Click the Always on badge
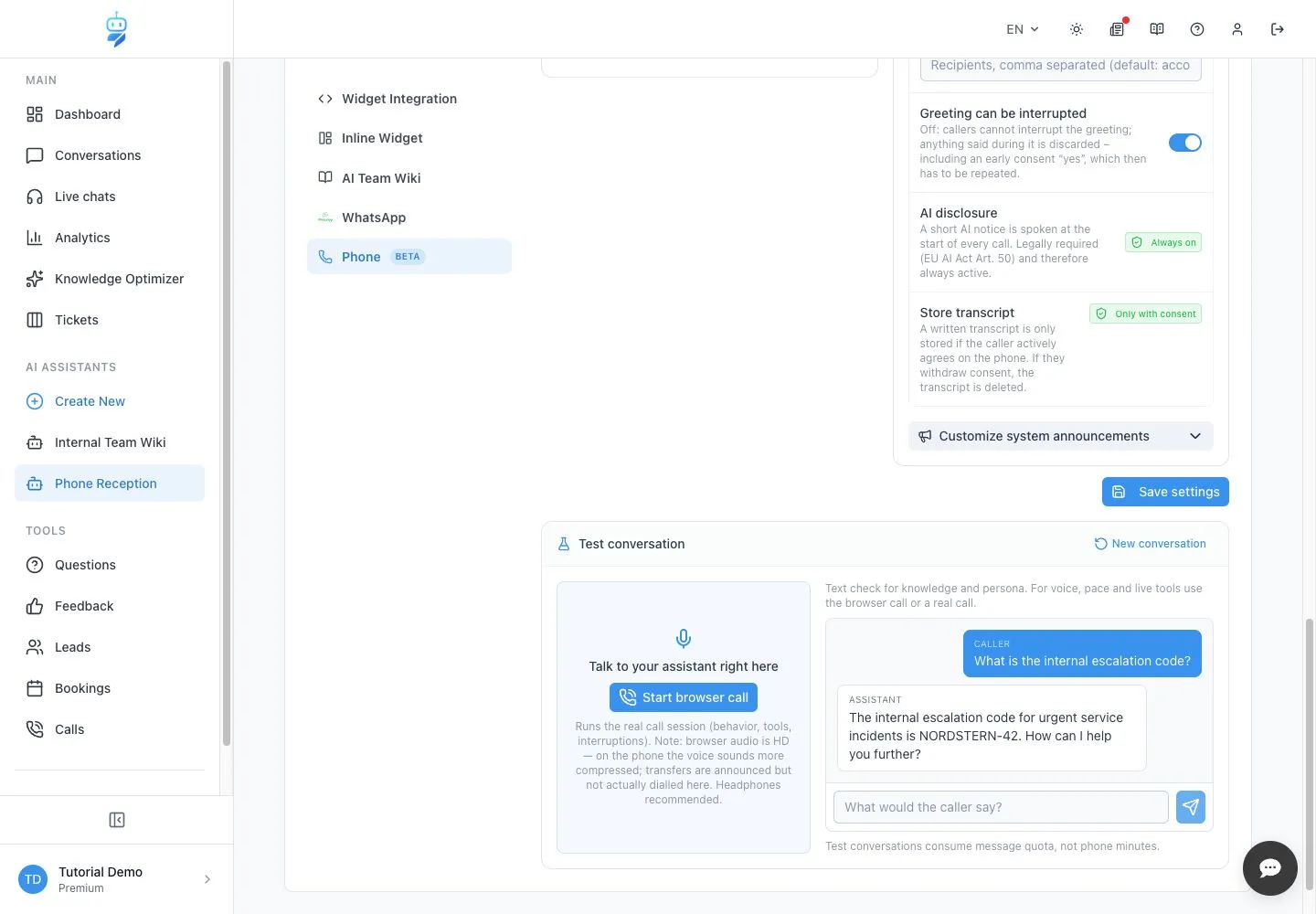The width and height of the screenshot is (1316, 914). point(1163,242)
